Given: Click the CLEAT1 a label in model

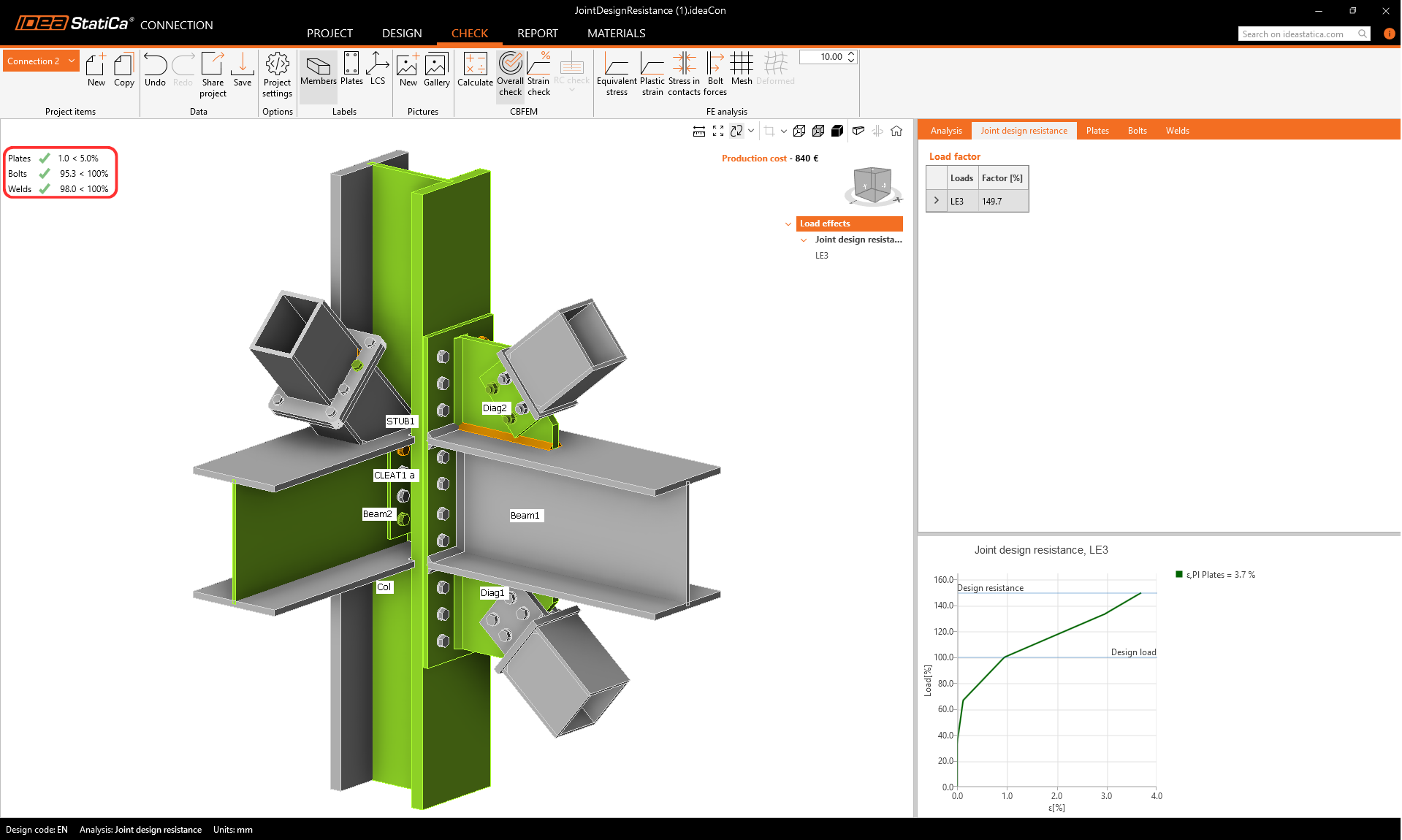Looking at the screenshot, I should point(395,475).
